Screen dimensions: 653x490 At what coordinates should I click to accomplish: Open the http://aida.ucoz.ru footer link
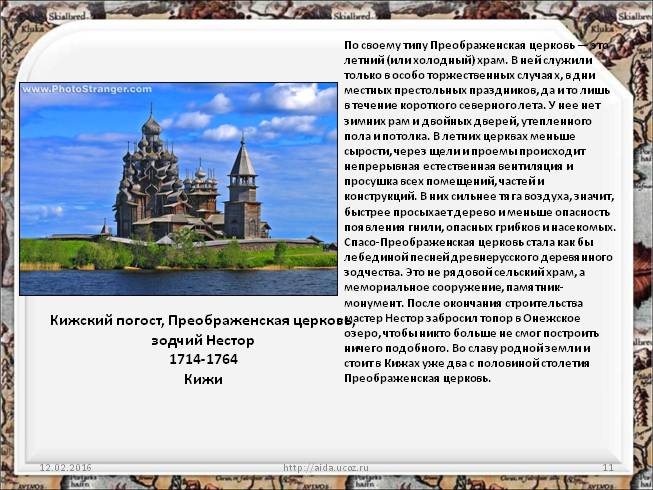pos(326,467)
